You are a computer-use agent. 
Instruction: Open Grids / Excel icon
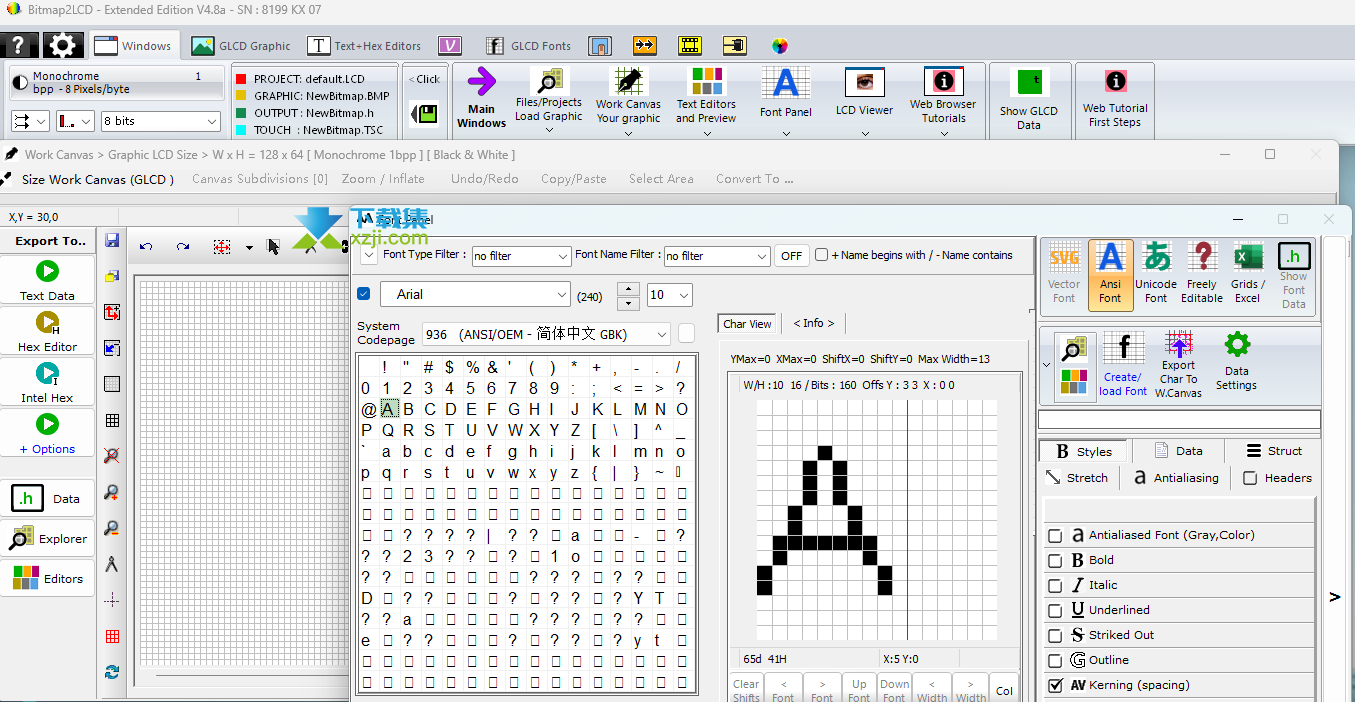click(1247, 259)
